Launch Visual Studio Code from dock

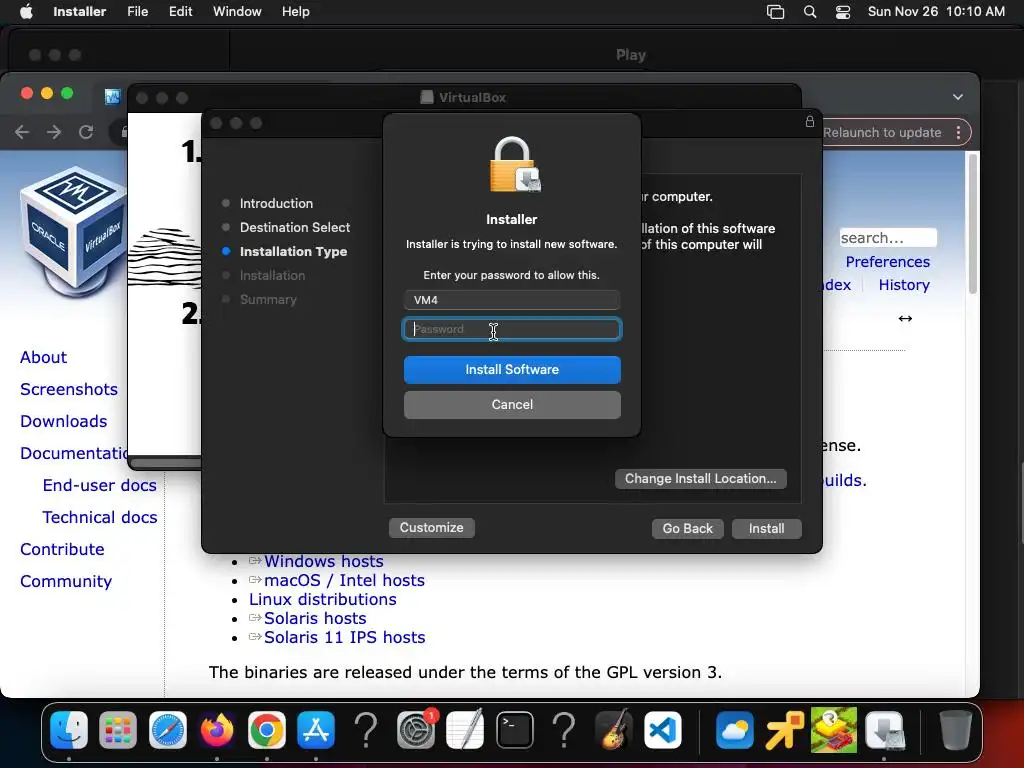tap(663, 729)
